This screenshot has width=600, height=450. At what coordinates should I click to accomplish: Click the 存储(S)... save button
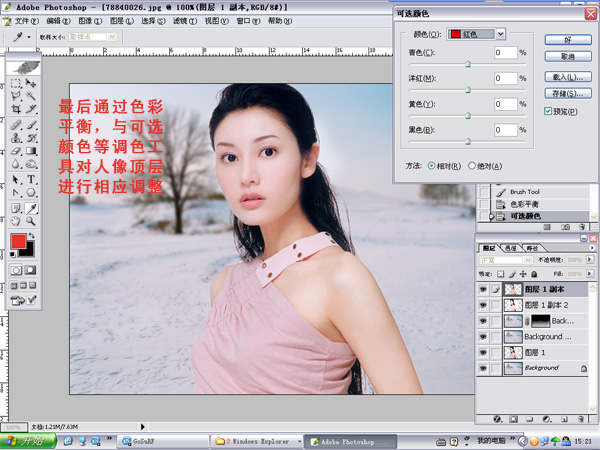(568, 93)
